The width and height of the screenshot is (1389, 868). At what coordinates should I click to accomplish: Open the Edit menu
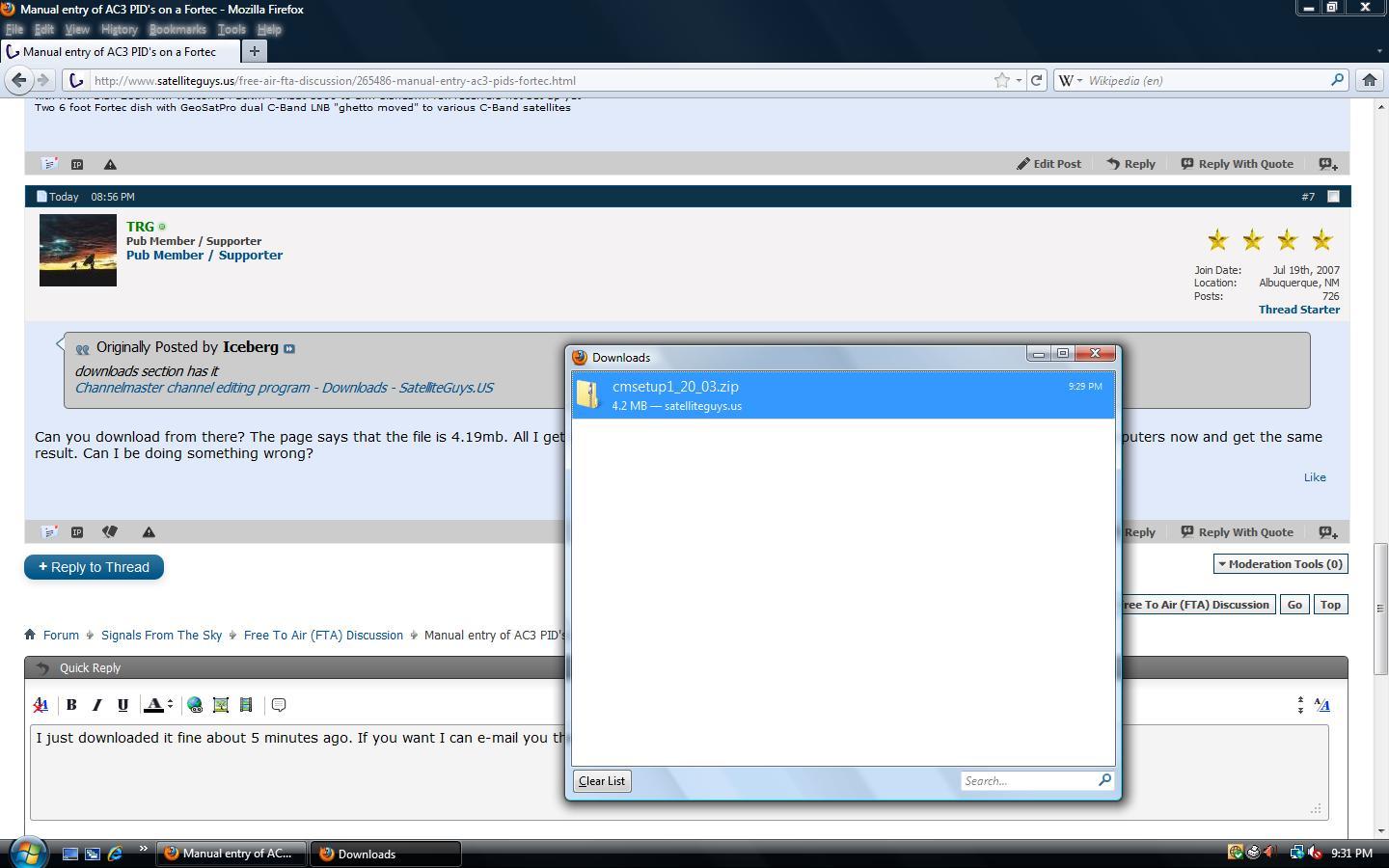point(43,29)
